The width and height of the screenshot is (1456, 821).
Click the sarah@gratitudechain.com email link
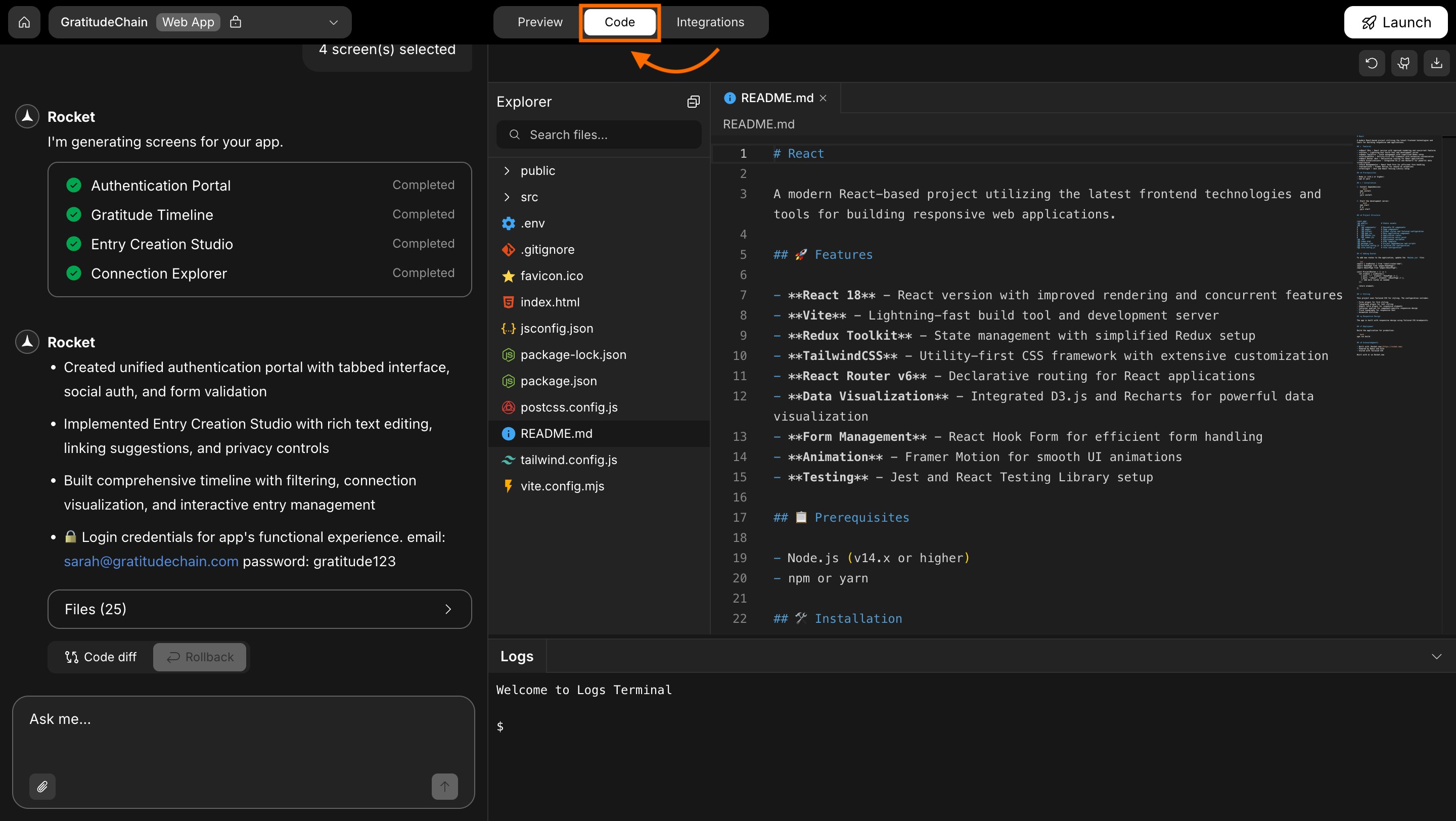[x=150, y=561]
